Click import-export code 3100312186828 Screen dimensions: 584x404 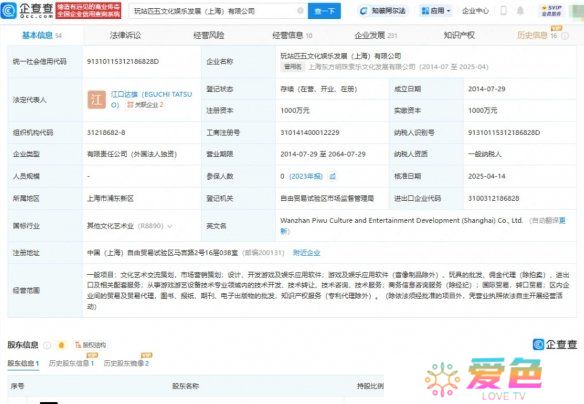point(493,198)
